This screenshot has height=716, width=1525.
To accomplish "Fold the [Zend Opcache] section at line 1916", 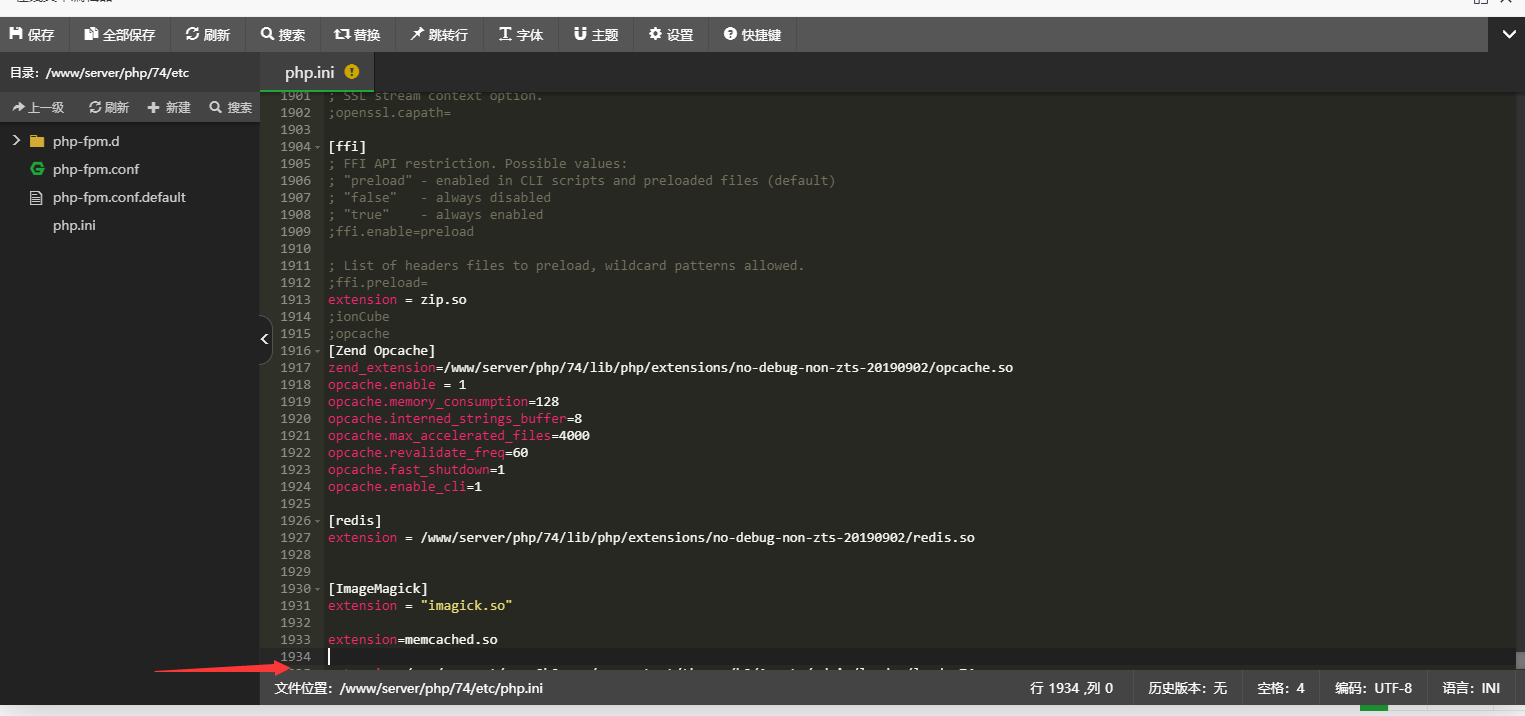I will [318, 351].
